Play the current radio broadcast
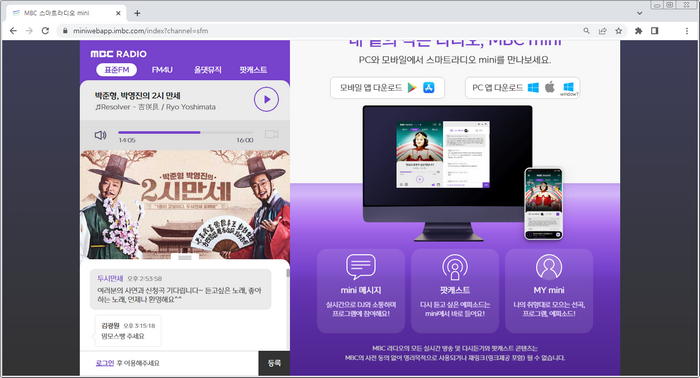Viewport: 700px width, 378px height. click(x=267, y=100)
